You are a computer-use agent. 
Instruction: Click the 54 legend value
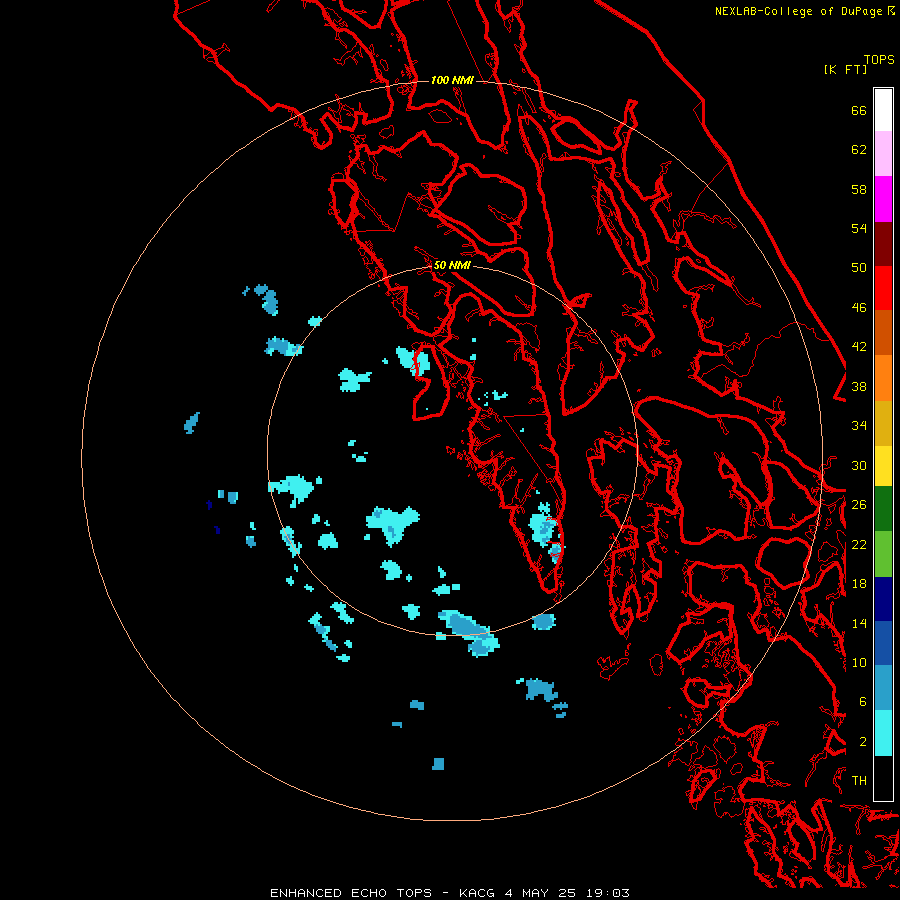[859, 228]
